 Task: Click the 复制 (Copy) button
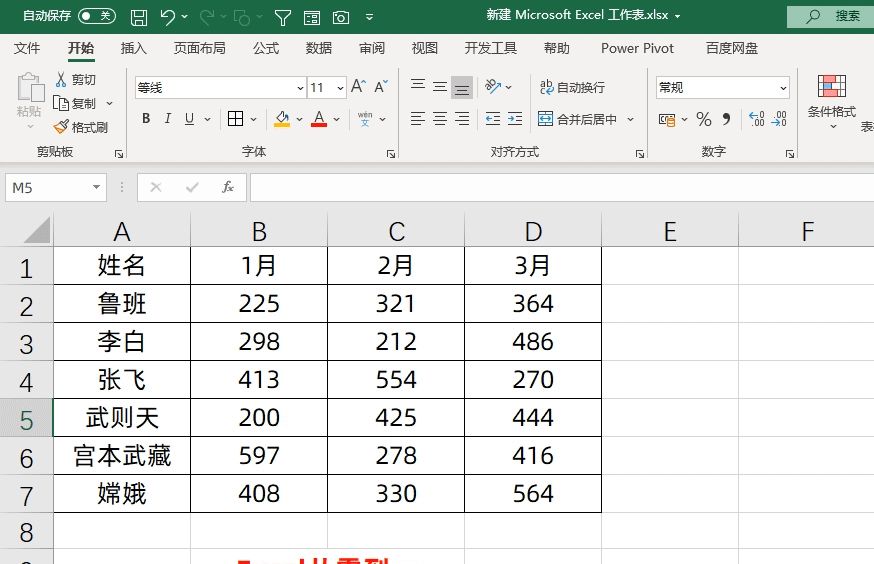point(75,104)
